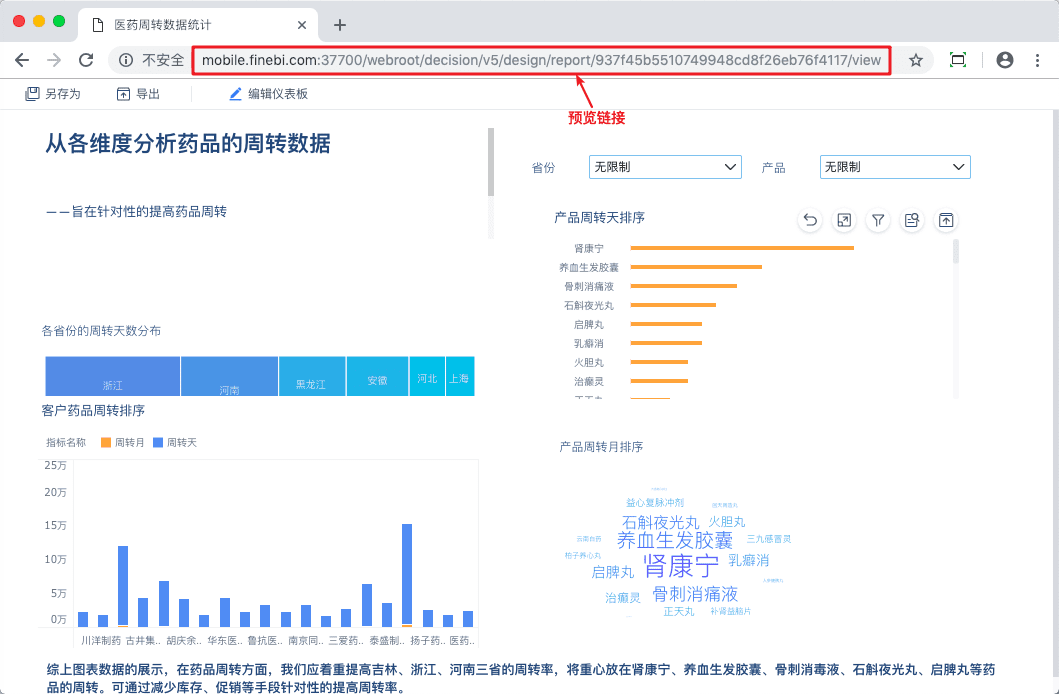Viewport: 1059px width, 694px height.
Task: Click the title text box scrollbar
Action: click(x=491, y=162)
